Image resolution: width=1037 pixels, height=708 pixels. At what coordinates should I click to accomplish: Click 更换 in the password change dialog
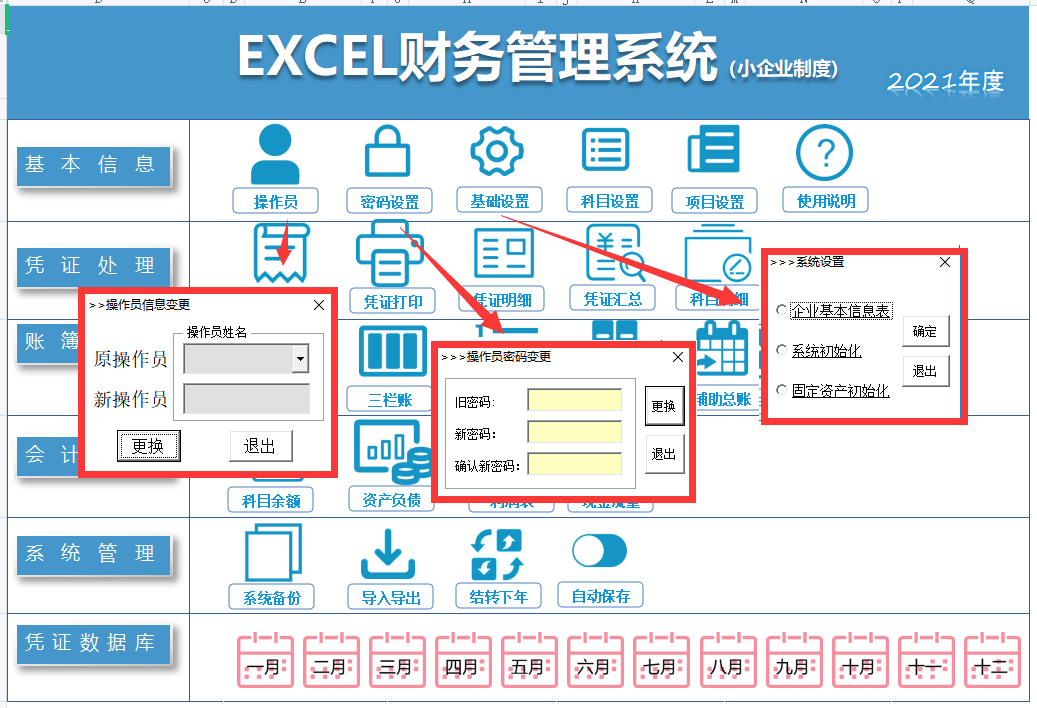(665, 407)
